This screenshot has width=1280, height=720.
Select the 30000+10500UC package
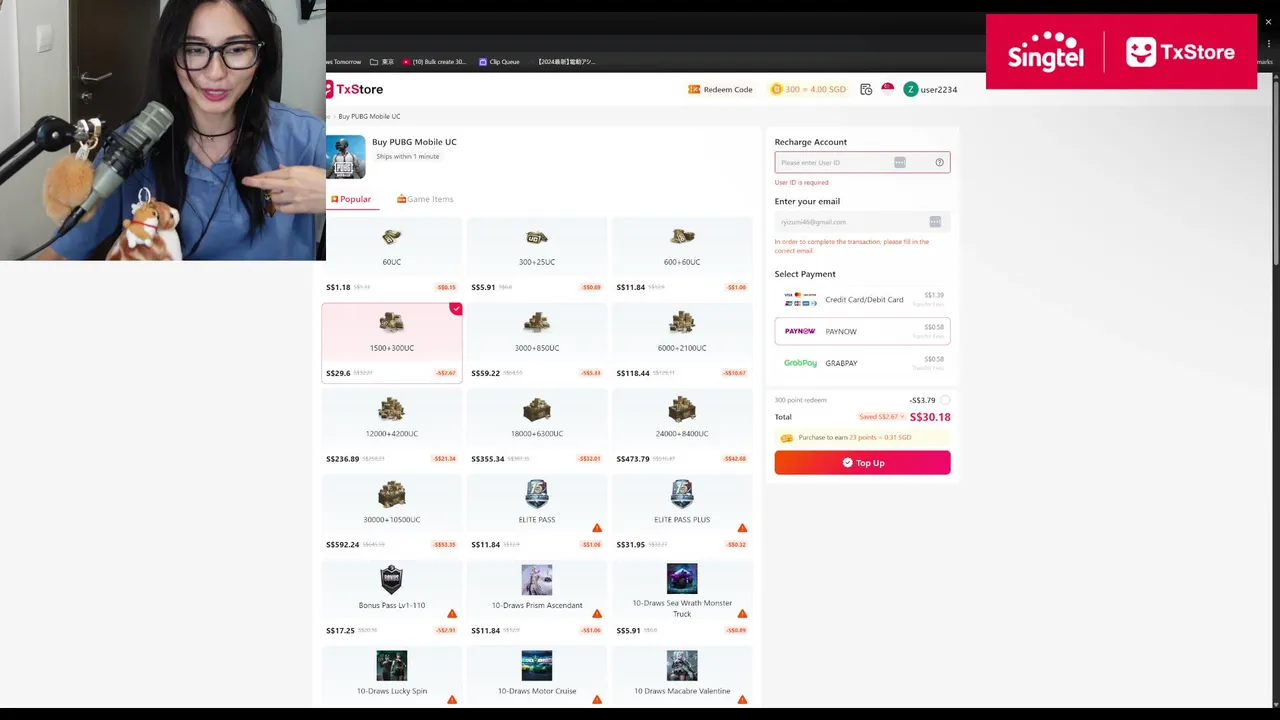392,514
